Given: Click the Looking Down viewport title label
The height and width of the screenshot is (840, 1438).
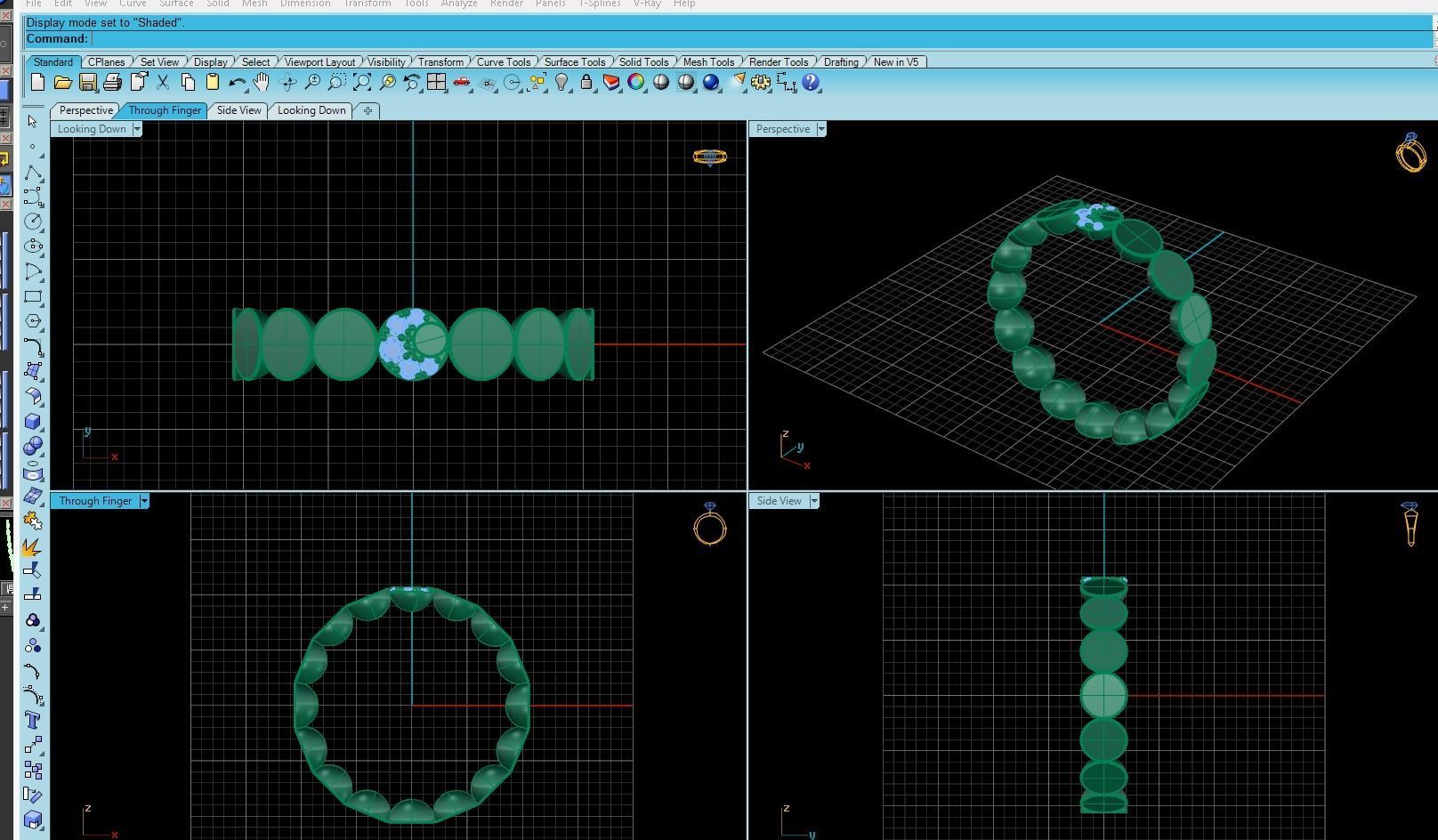Looking at the screenshot, I should click(93, 129).
